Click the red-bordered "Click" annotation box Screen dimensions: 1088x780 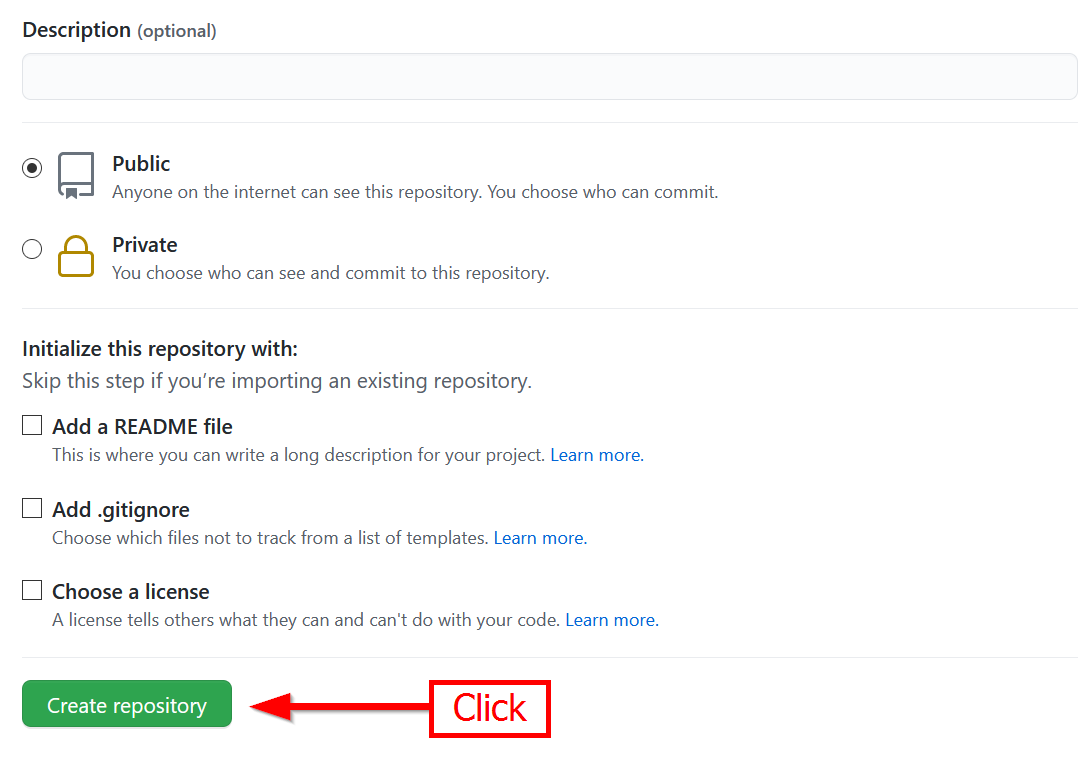[x=490, y=708]
